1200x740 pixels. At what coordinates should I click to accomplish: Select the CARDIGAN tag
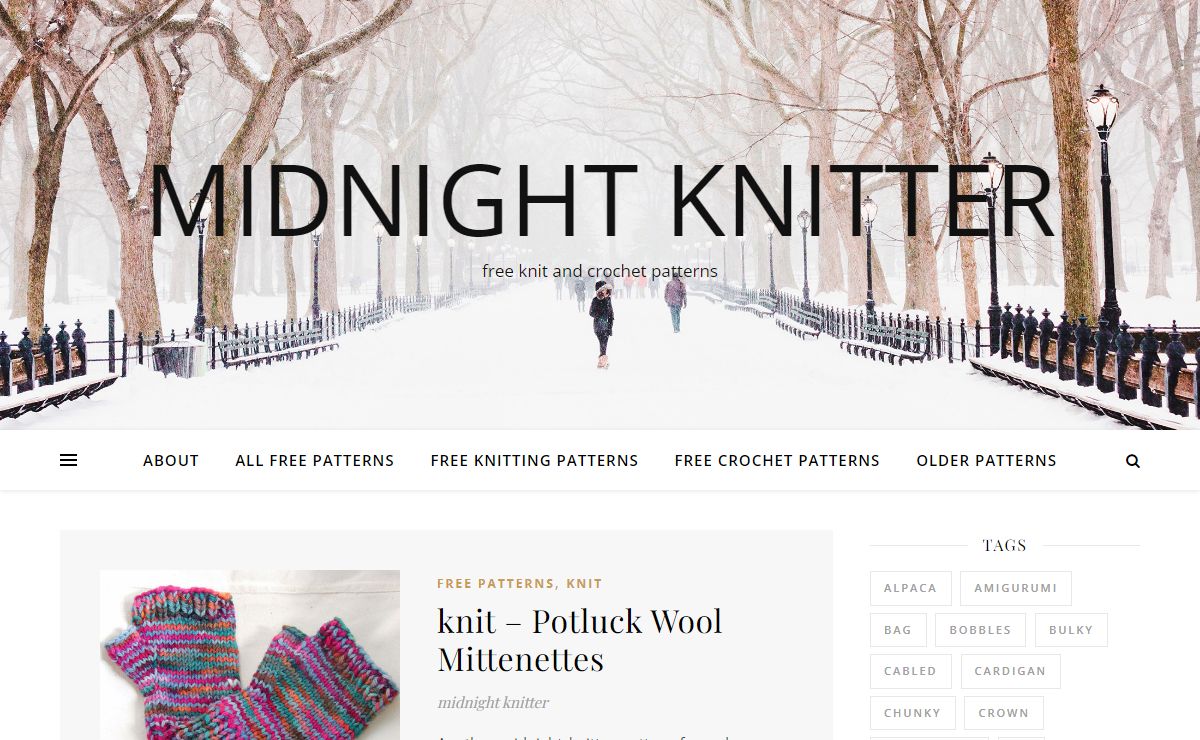coord(1010,671)
